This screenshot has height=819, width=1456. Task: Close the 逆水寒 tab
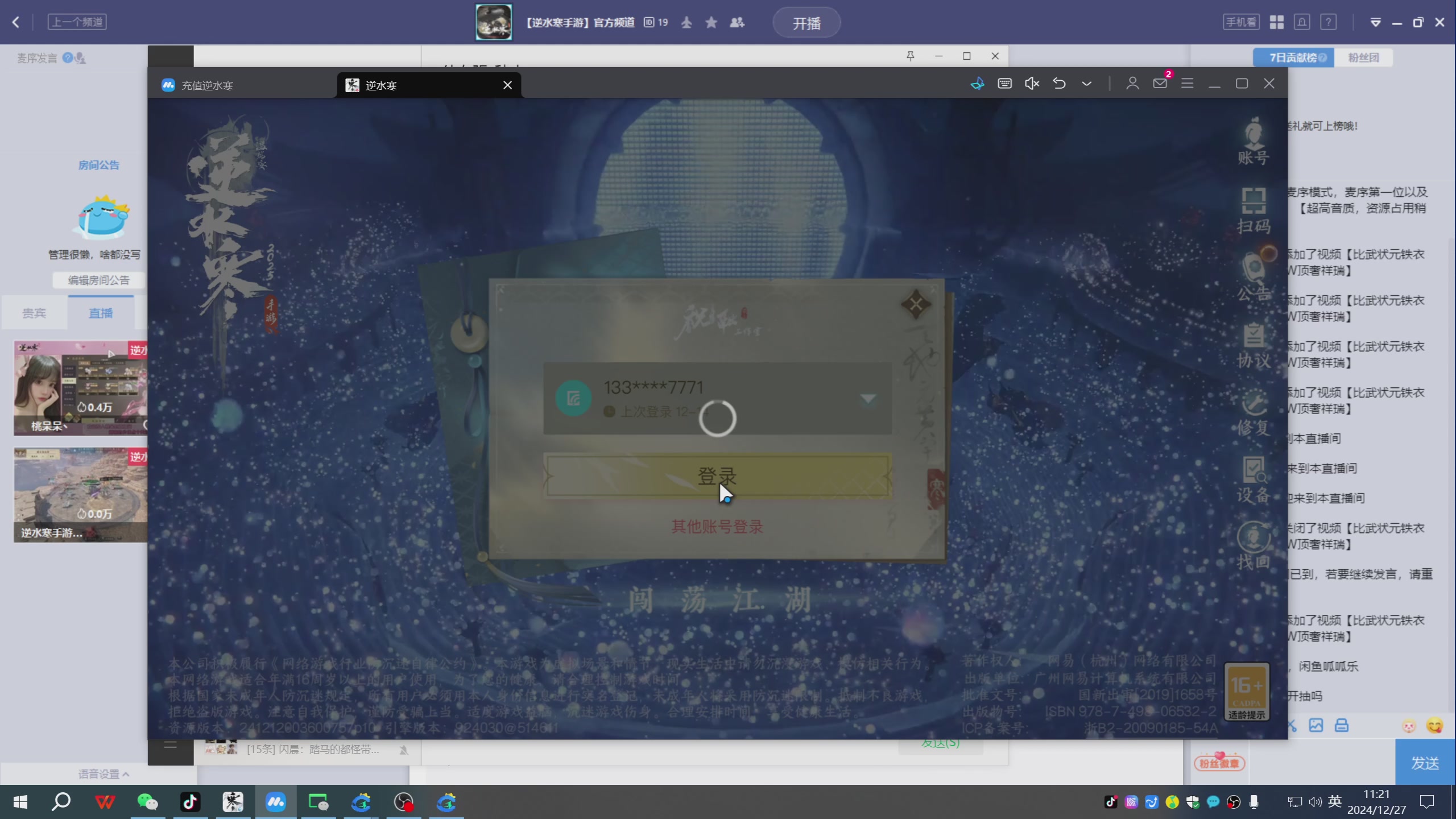pos(507,85)
